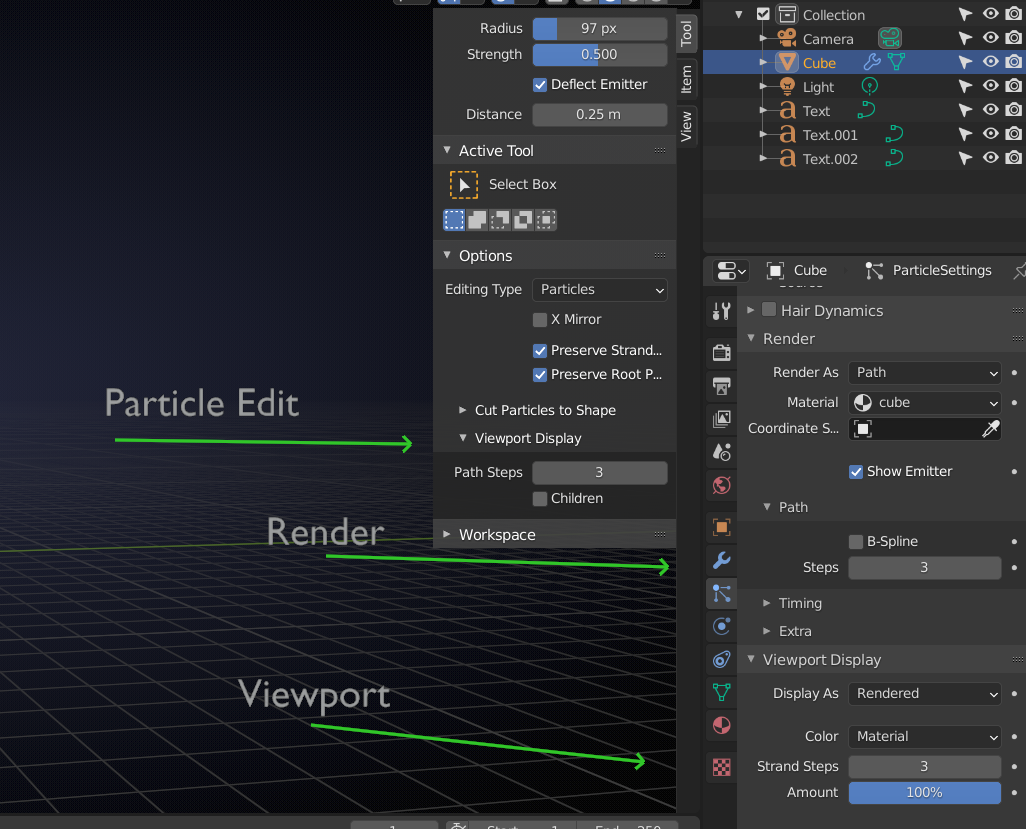Open the Object properties tab icon
This screenshot has width=1026, height=829.
721,527
